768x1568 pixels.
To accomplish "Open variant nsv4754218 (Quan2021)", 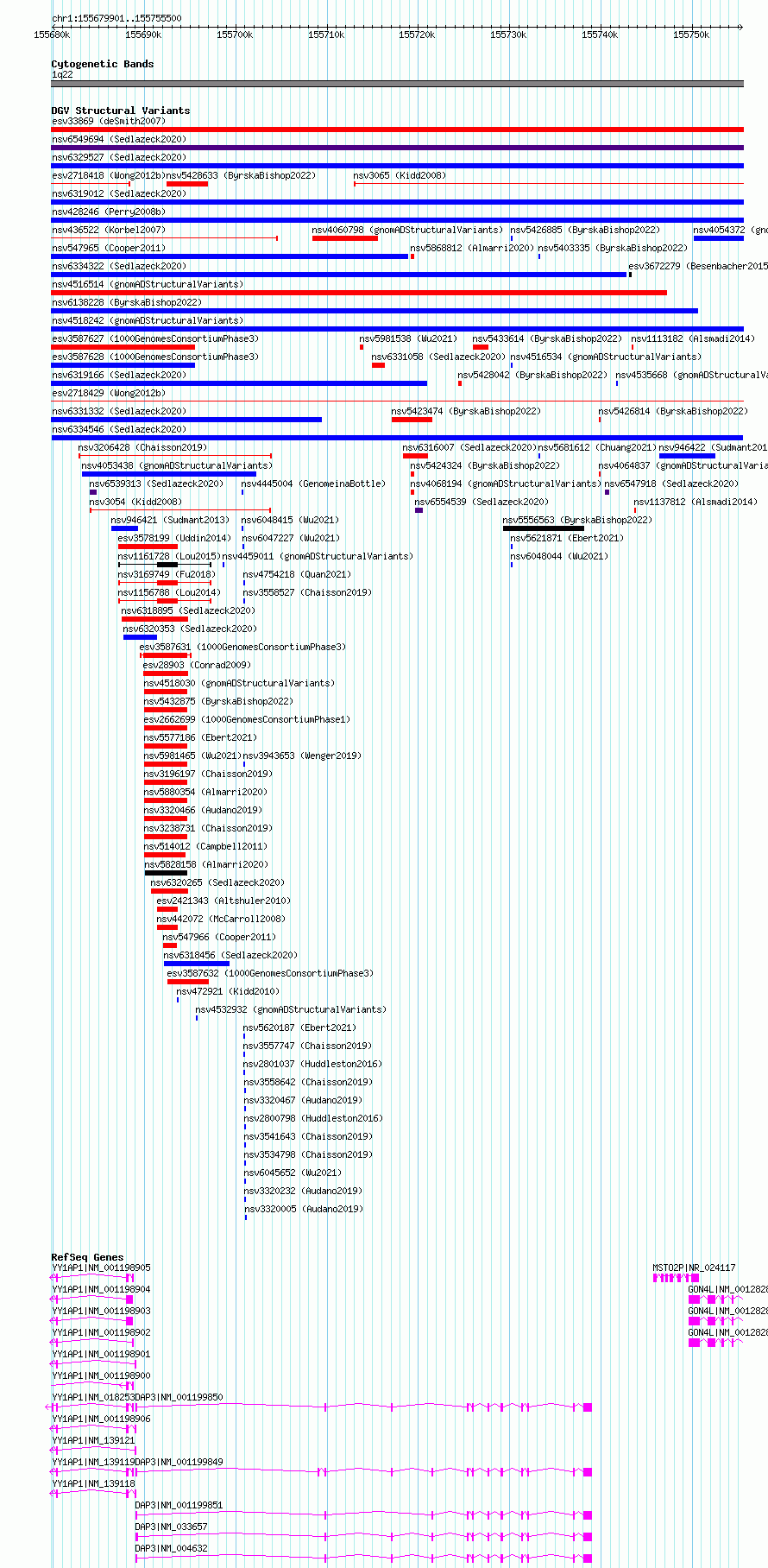I will pyautogui.click(x=297, y=574).
